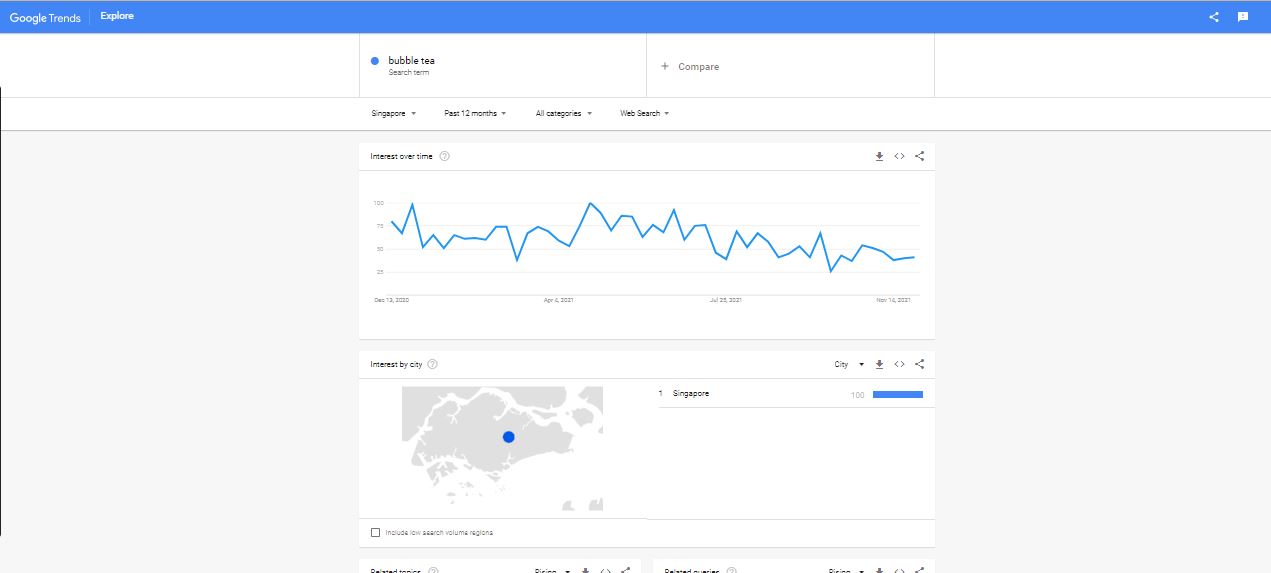Click the Interest by city heading
The width and height of the screenshot is (1271, 573).
(x=396, y=364)
